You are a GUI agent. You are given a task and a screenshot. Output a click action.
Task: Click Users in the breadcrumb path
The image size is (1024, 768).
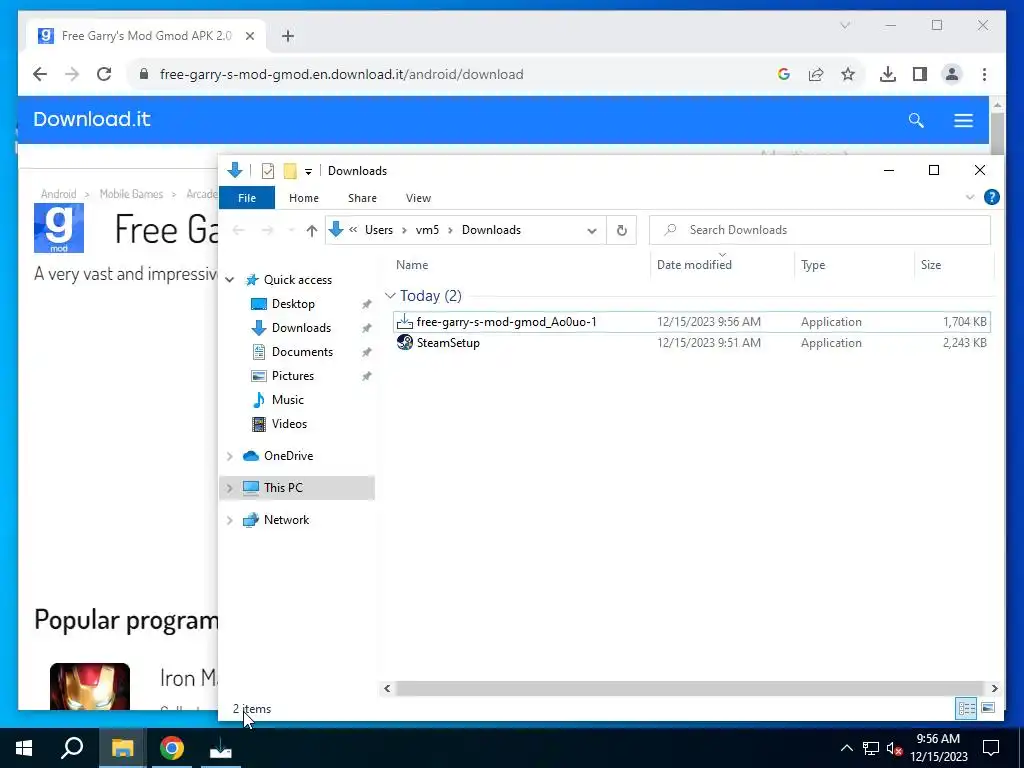click(x=379, y=230)
